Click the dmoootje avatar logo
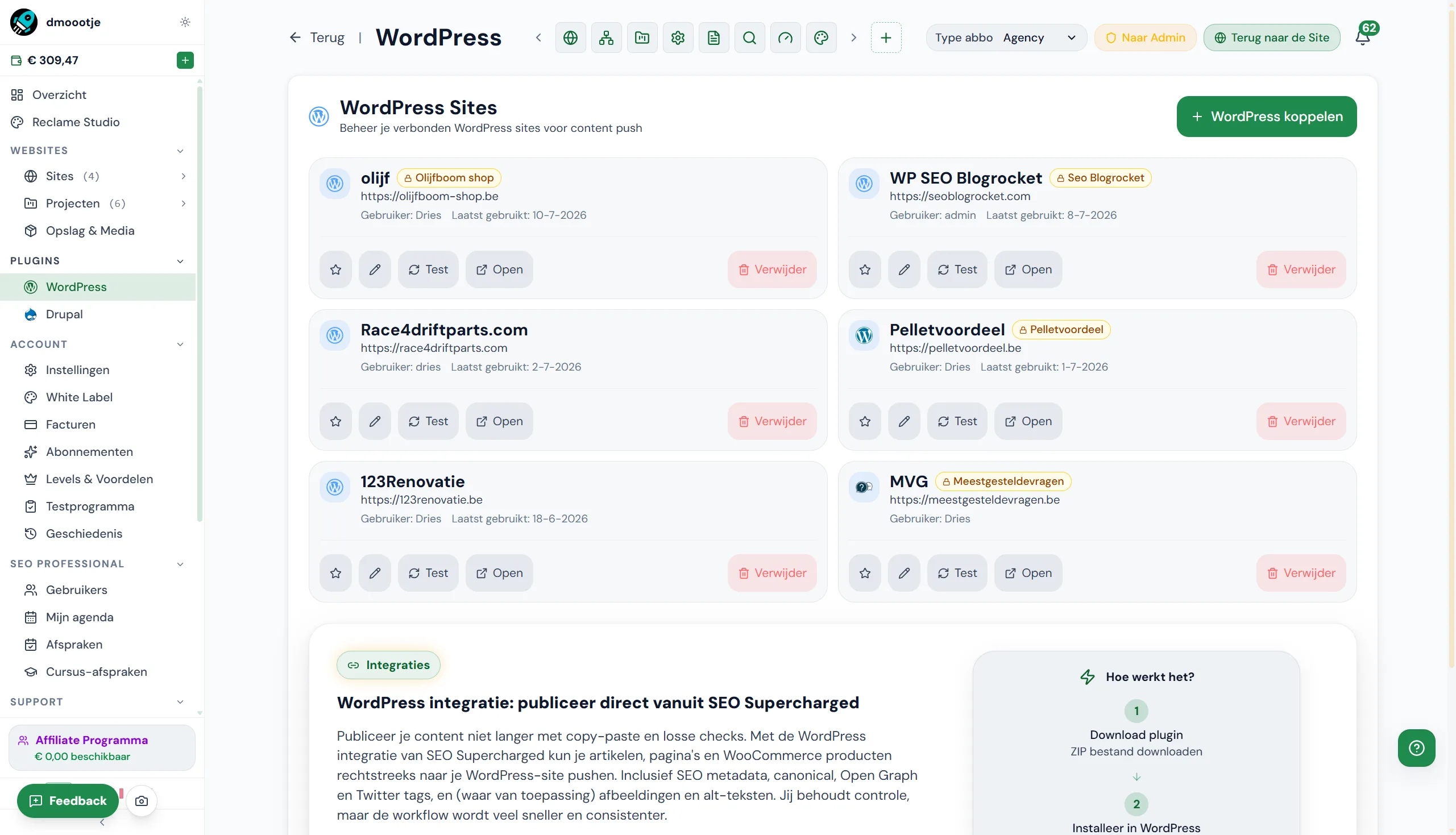The height and width of the screenshot is (835, 1456). [23, 22]
